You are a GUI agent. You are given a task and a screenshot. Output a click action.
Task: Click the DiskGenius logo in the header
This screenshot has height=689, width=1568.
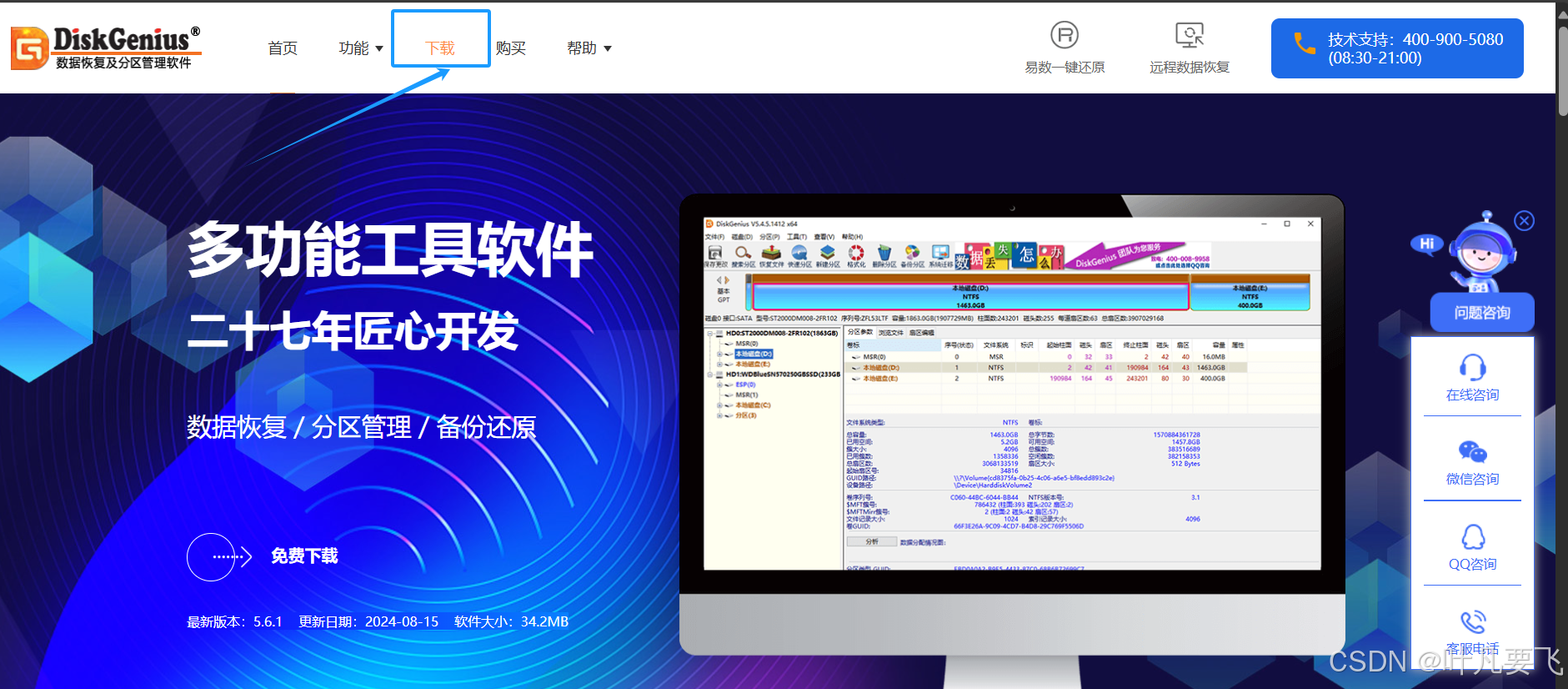click(106, 48)
